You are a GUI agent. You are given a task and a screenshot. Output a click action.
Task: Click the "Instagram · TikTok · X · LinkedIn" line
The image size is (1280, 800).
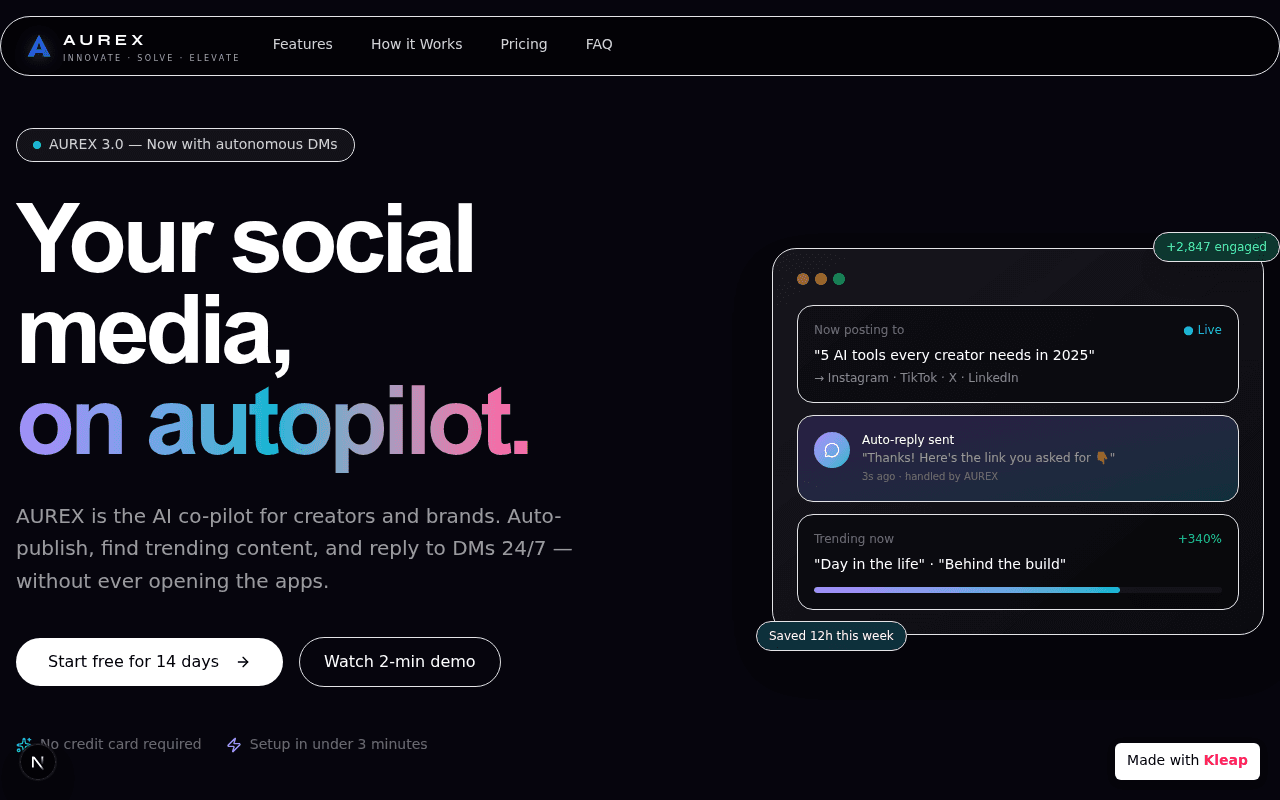[x=916, y=378]
